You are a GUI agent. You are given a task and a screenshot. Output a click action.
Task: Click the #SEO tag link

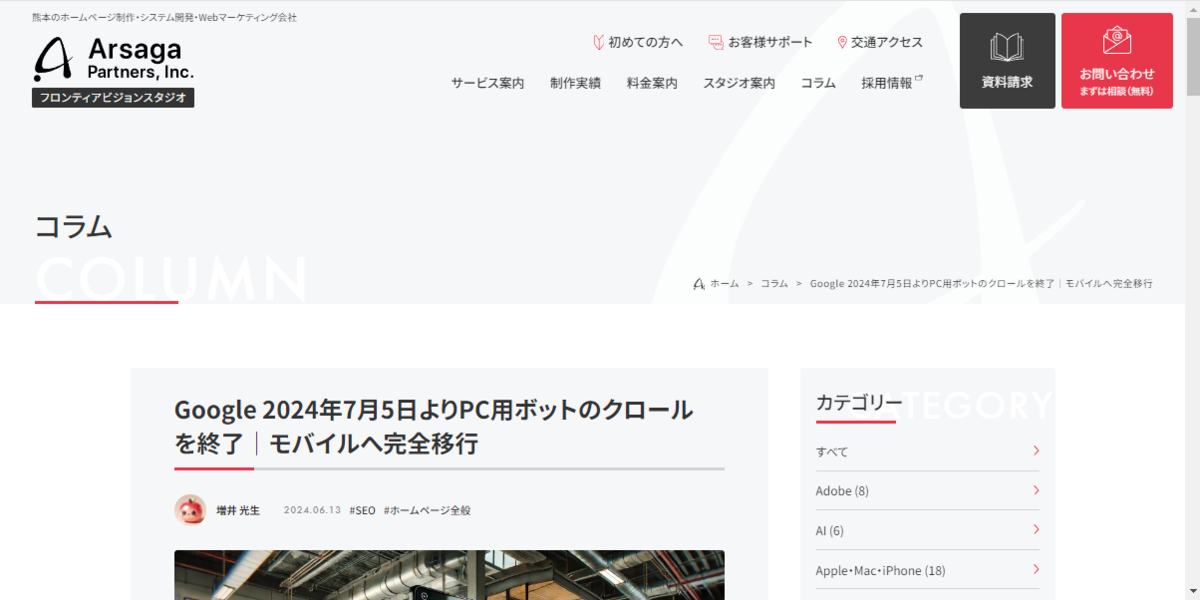[362, 510]
